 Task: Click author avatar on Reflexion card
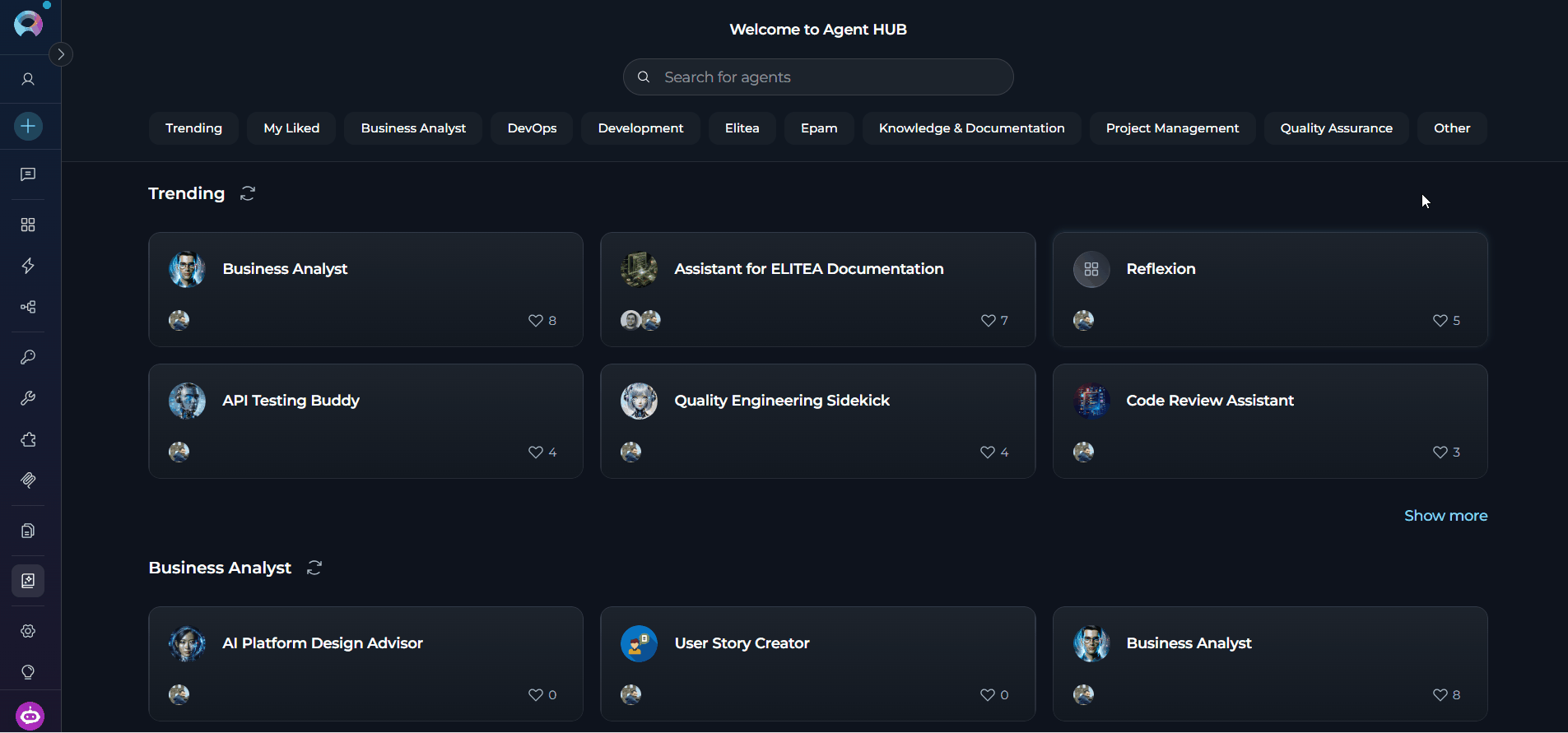tap(1083, 320)
